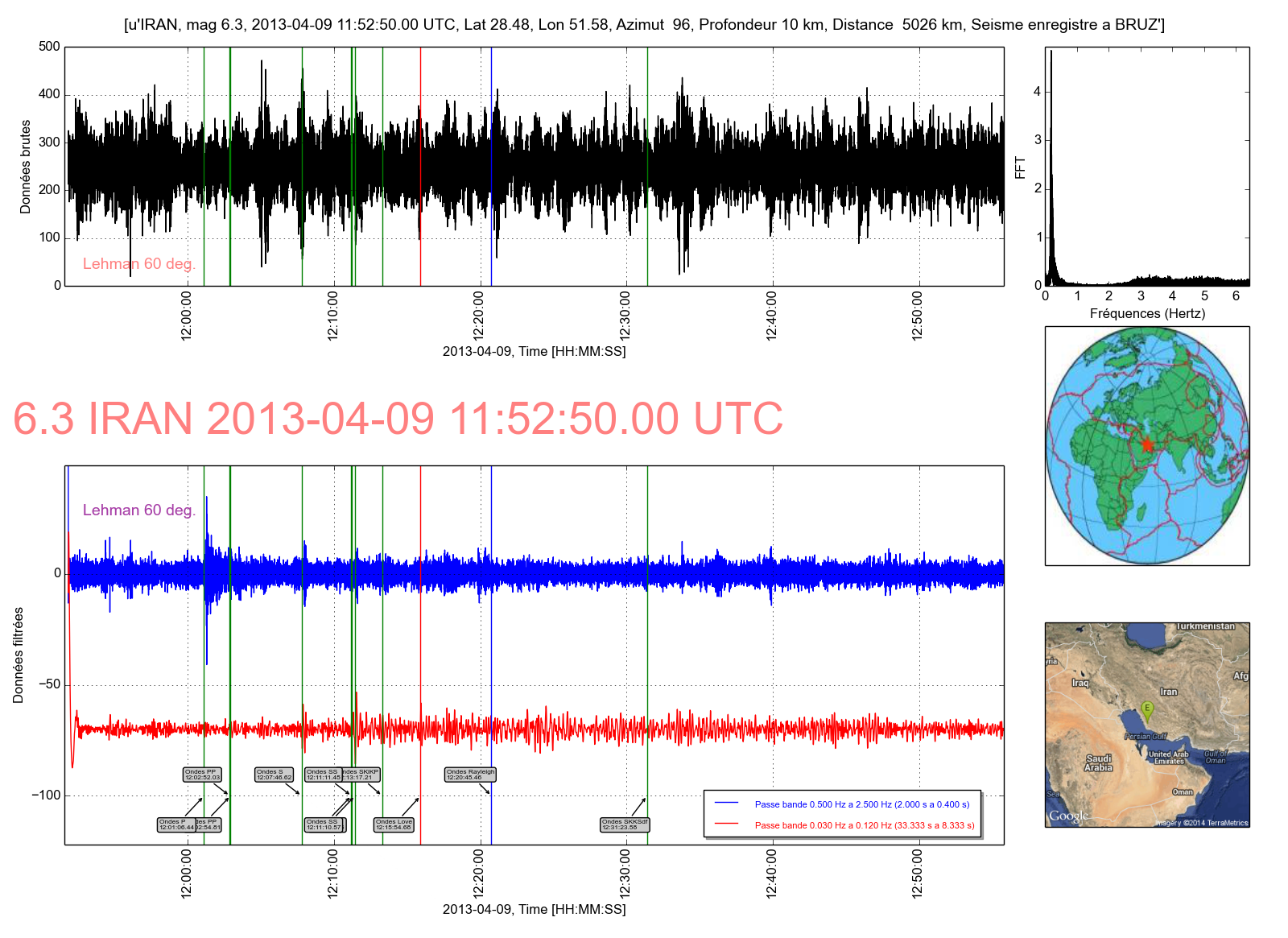Click the Ondes Rayleigh annotation box

click(471, 775)
